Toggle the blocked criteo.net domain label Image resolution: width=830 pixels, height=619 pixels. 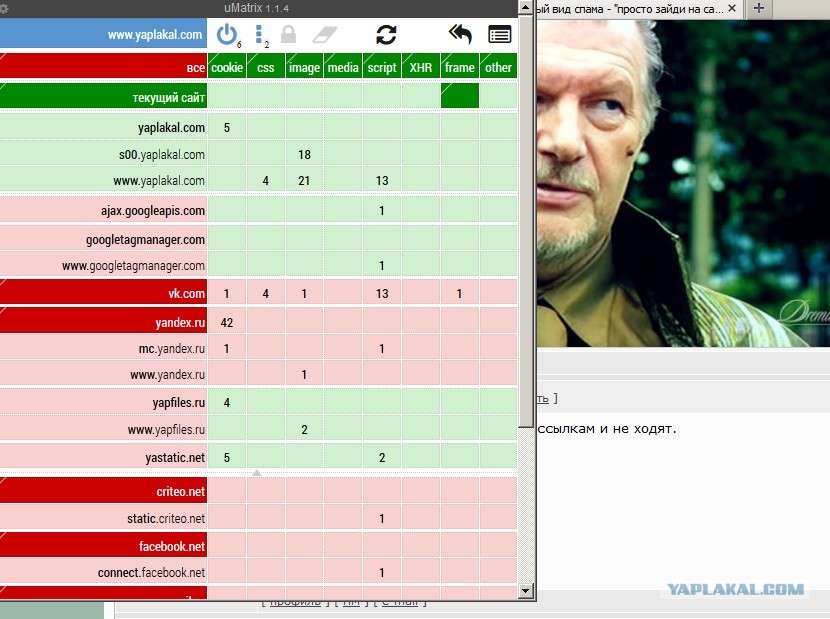103,491
